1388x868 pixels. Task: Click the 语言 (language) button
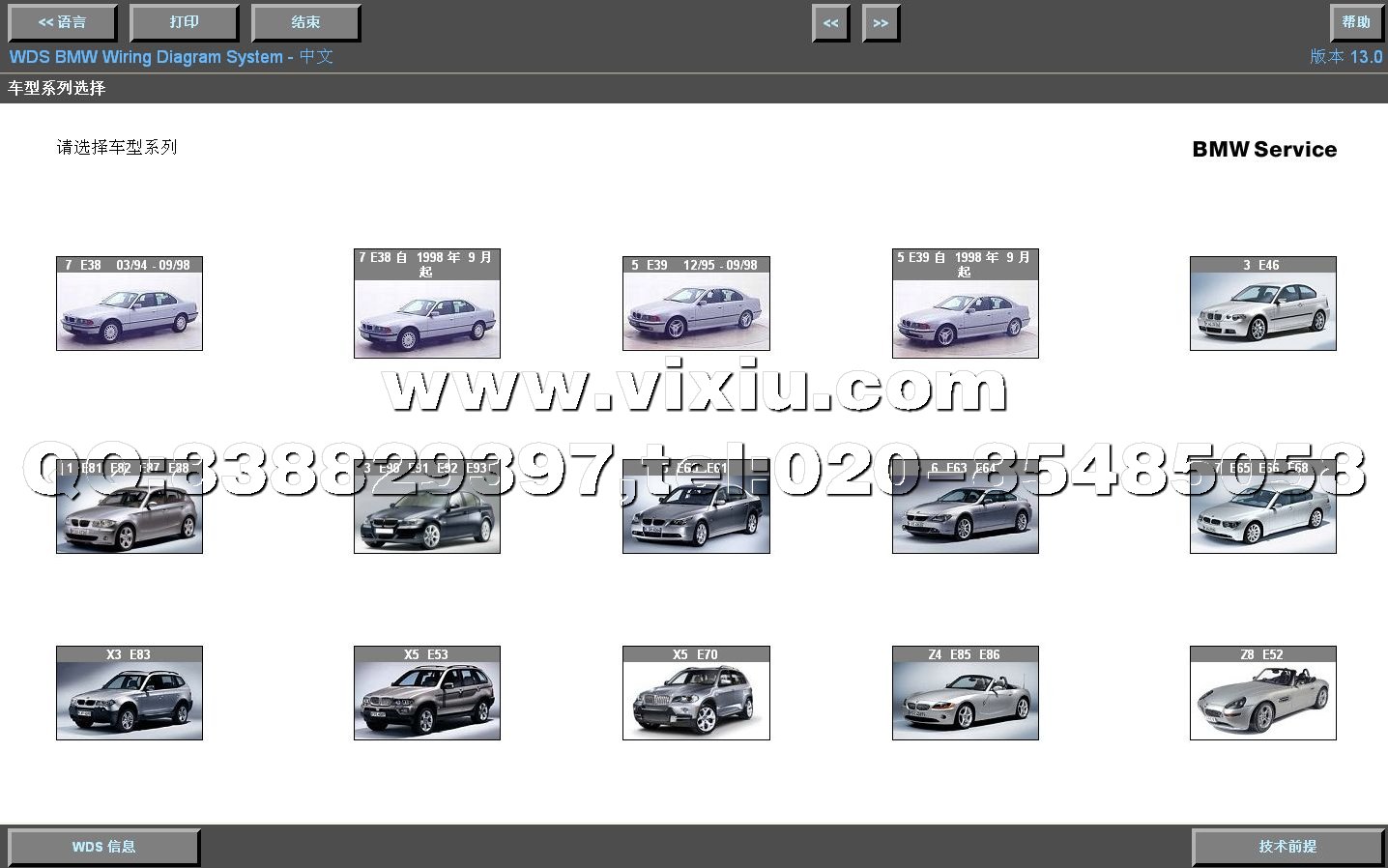click(62, 22)
